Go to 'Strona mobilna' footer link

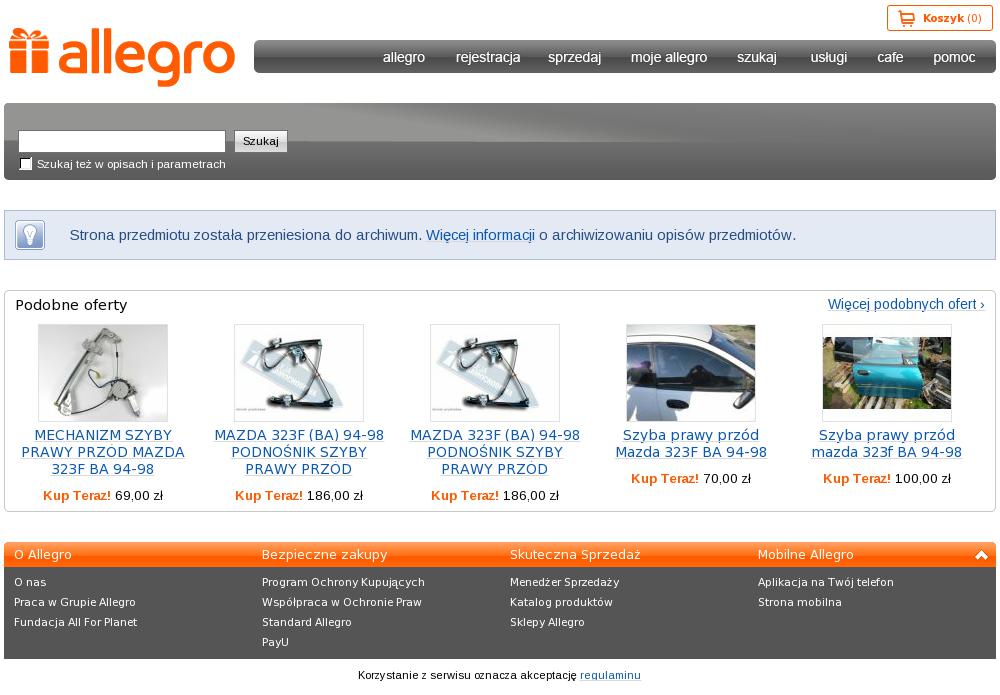click(x=800, y=602)
